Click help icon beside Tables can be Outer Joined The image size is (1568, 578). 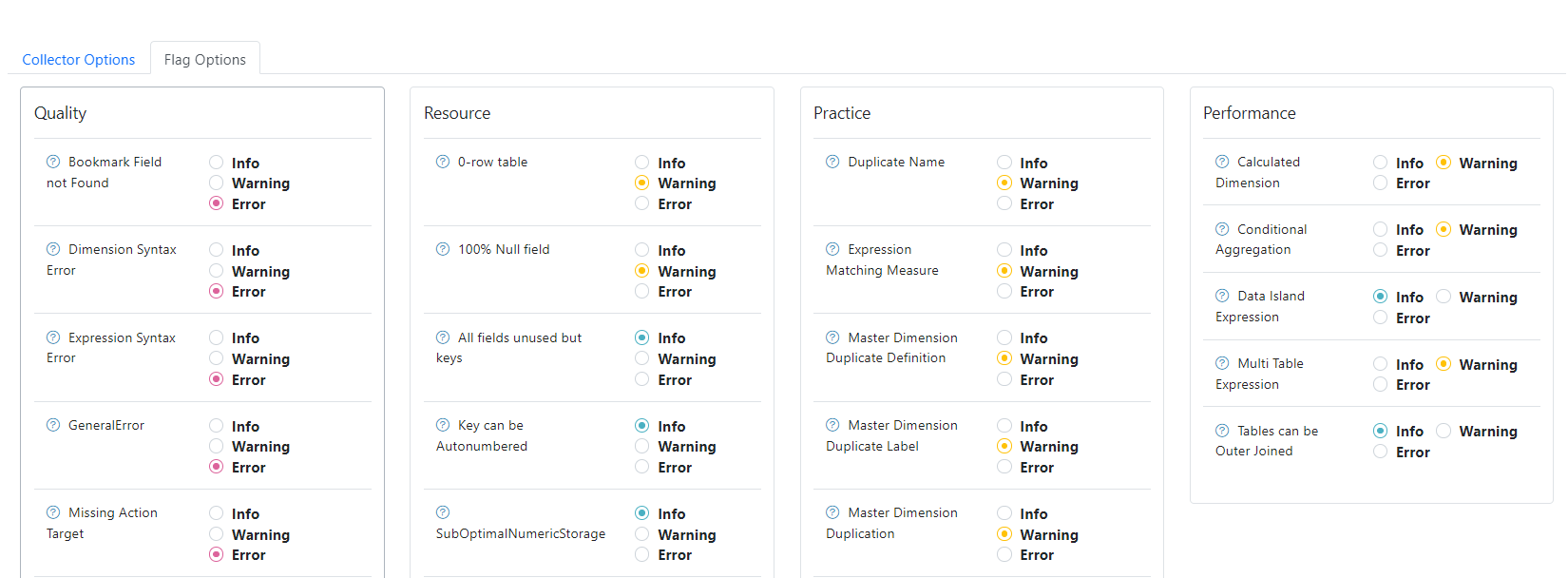(x=1222, y=431)
